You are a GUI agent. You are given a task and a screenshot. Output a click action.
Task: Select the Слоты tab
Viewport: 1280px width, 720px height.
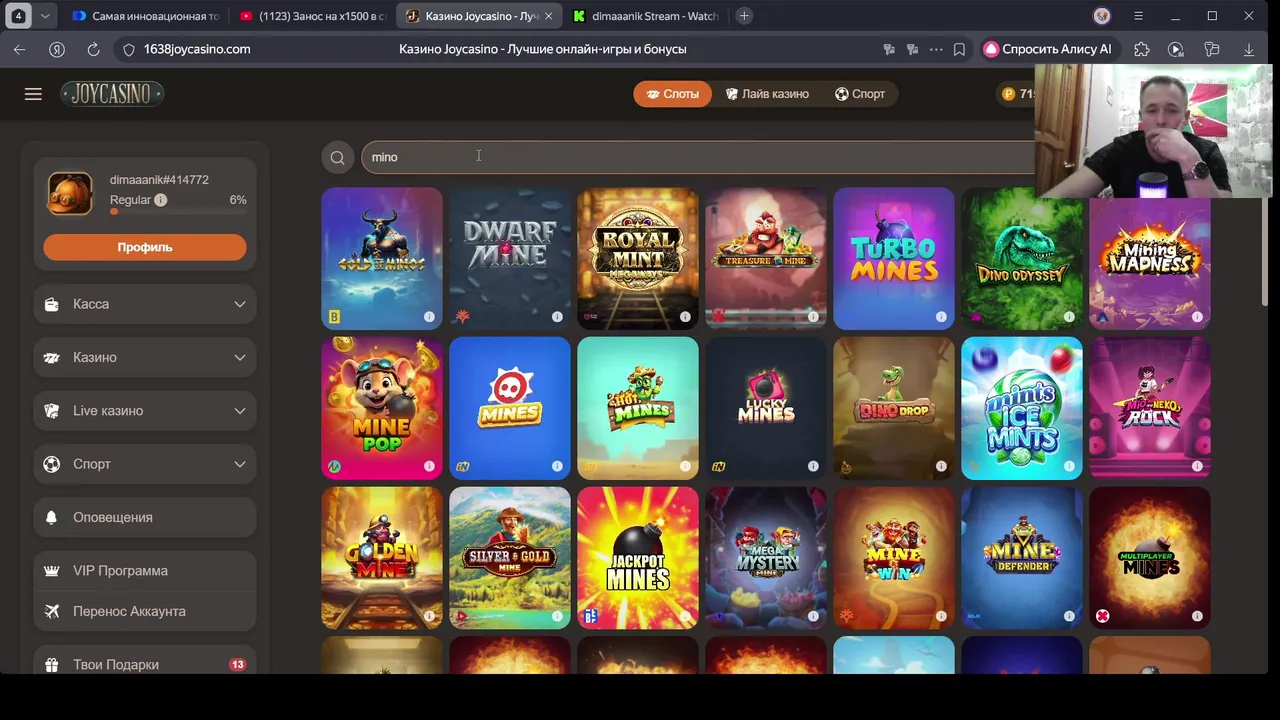coord(672,94)
